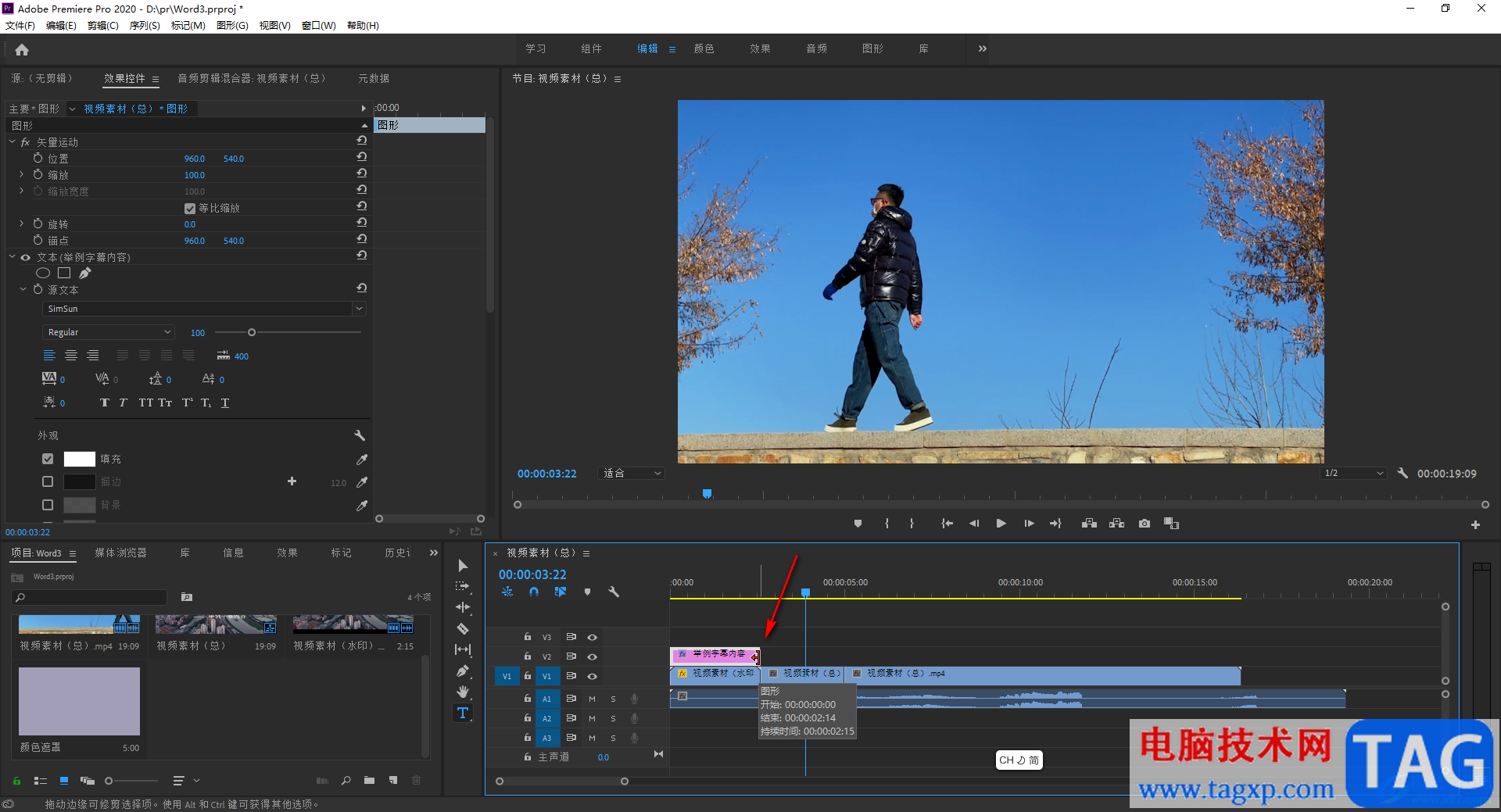1501x812 pixels.
Task: Click Go to In point button
Action: (947, 524)
